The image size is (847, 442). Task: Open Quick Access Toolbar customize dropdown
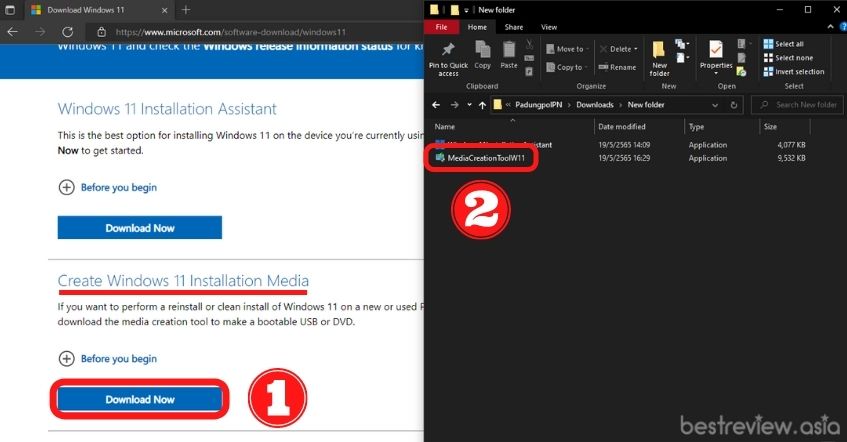(x=466, y=10)
